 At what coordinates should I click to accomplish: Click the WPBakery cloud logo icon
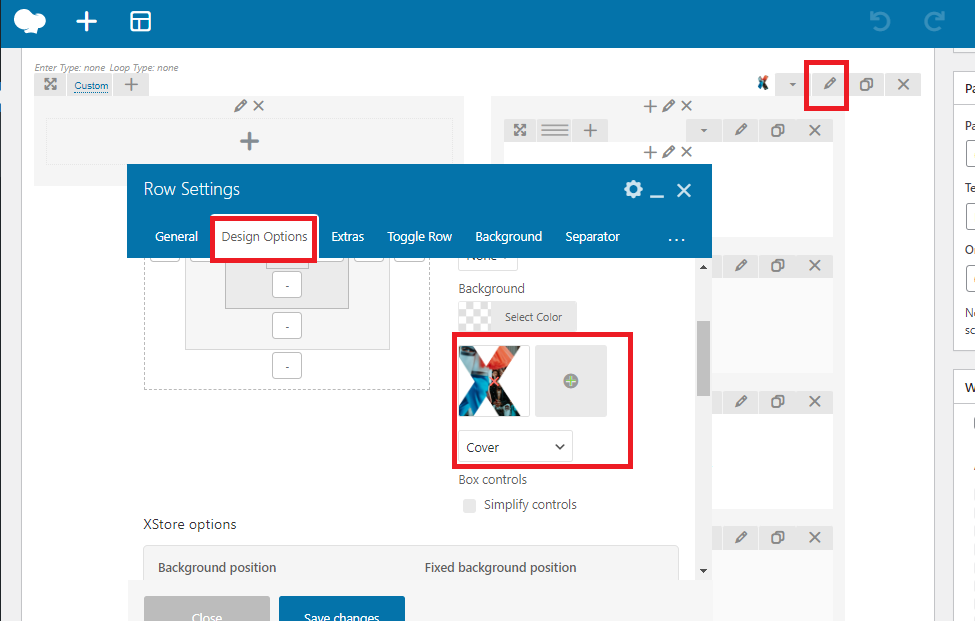tap(30, 21)
